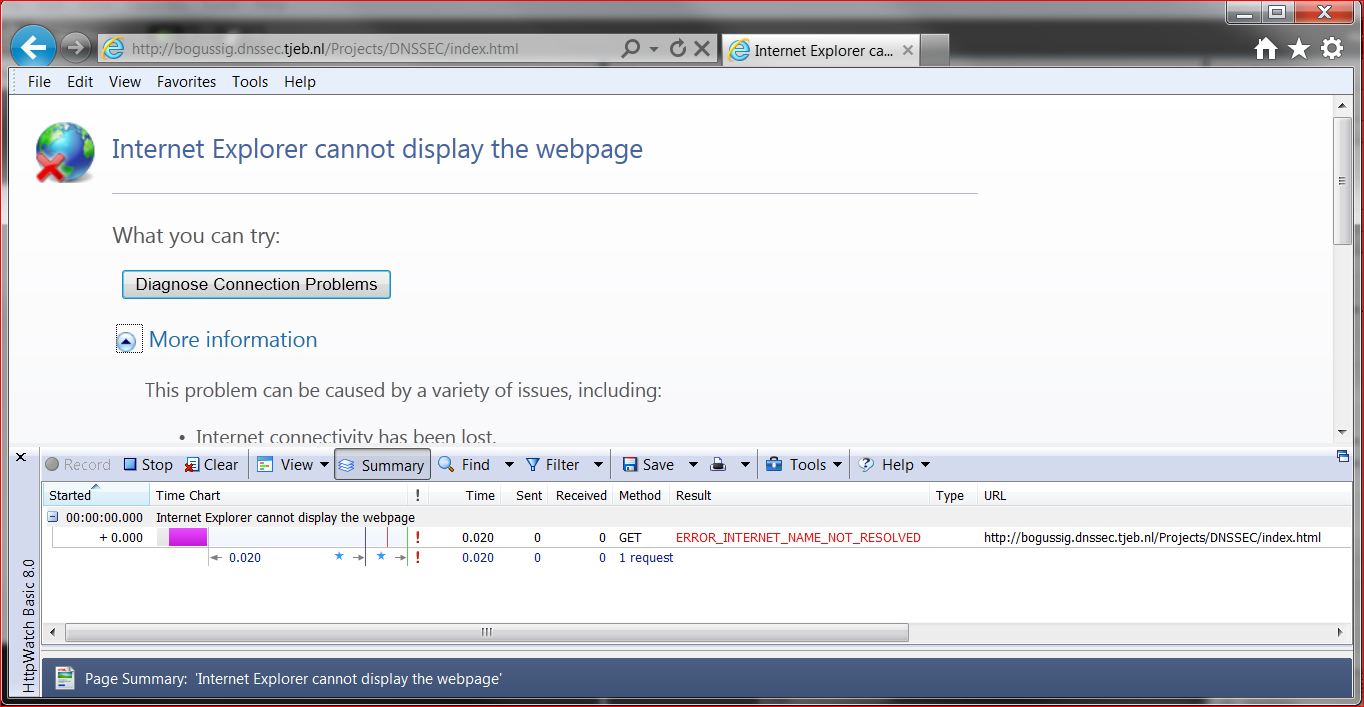Image resolution: width=1364 pixels, height=707 pixels.
Task: Refresh the page with the reload icon
Action: tap(678, 48)
